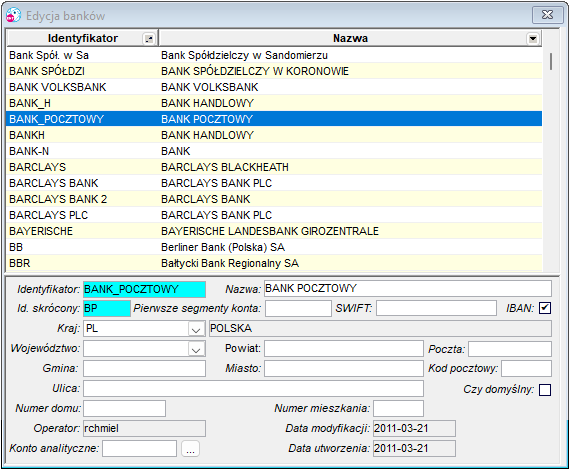Click the POLSKA country name field
The image size is (570, 470).
click(x=380, y=329)
